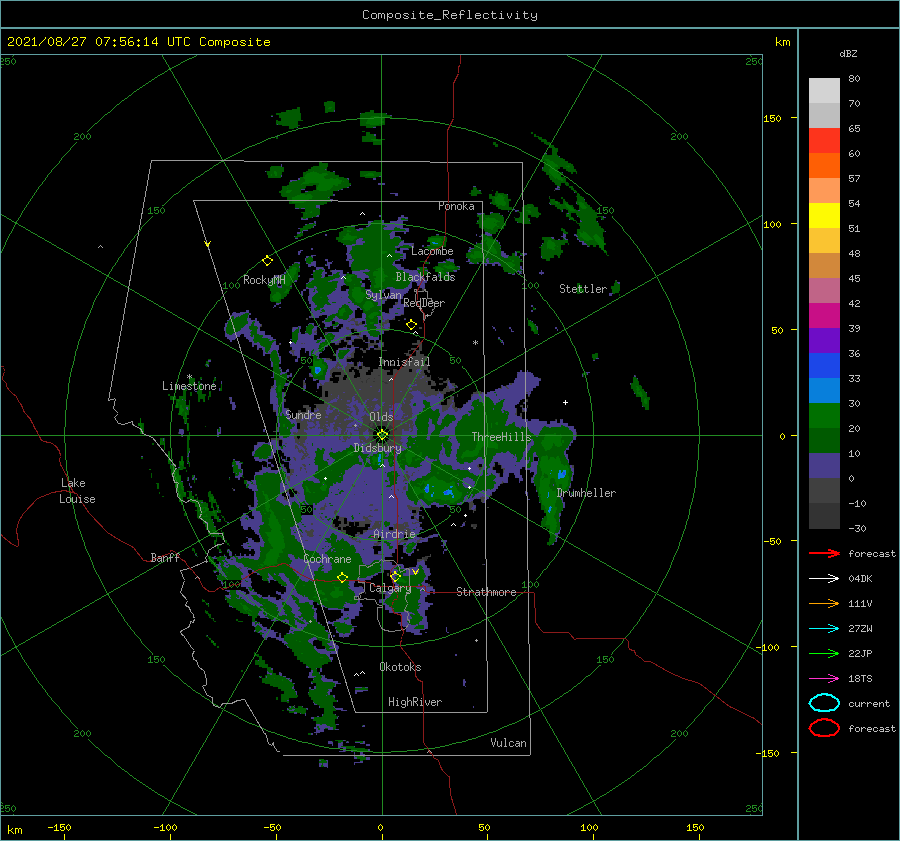Click the Lacombe city label
The height and width of the screenshot is (841, 900).
point(432,251)
